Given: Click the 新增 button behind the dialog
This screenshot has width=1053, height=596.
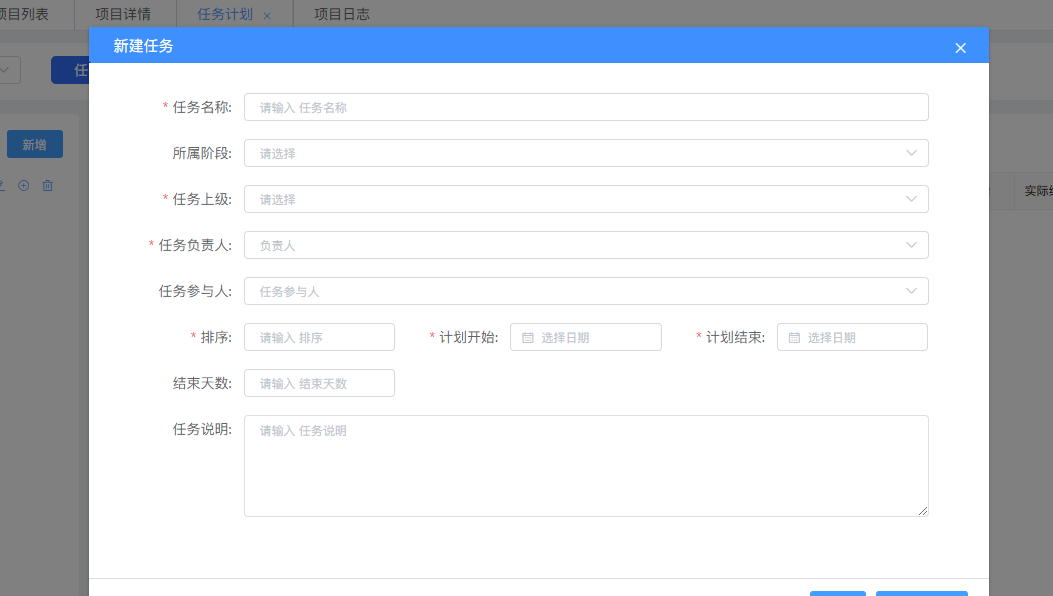Looking at the screenshot, I should pos(35,144).
